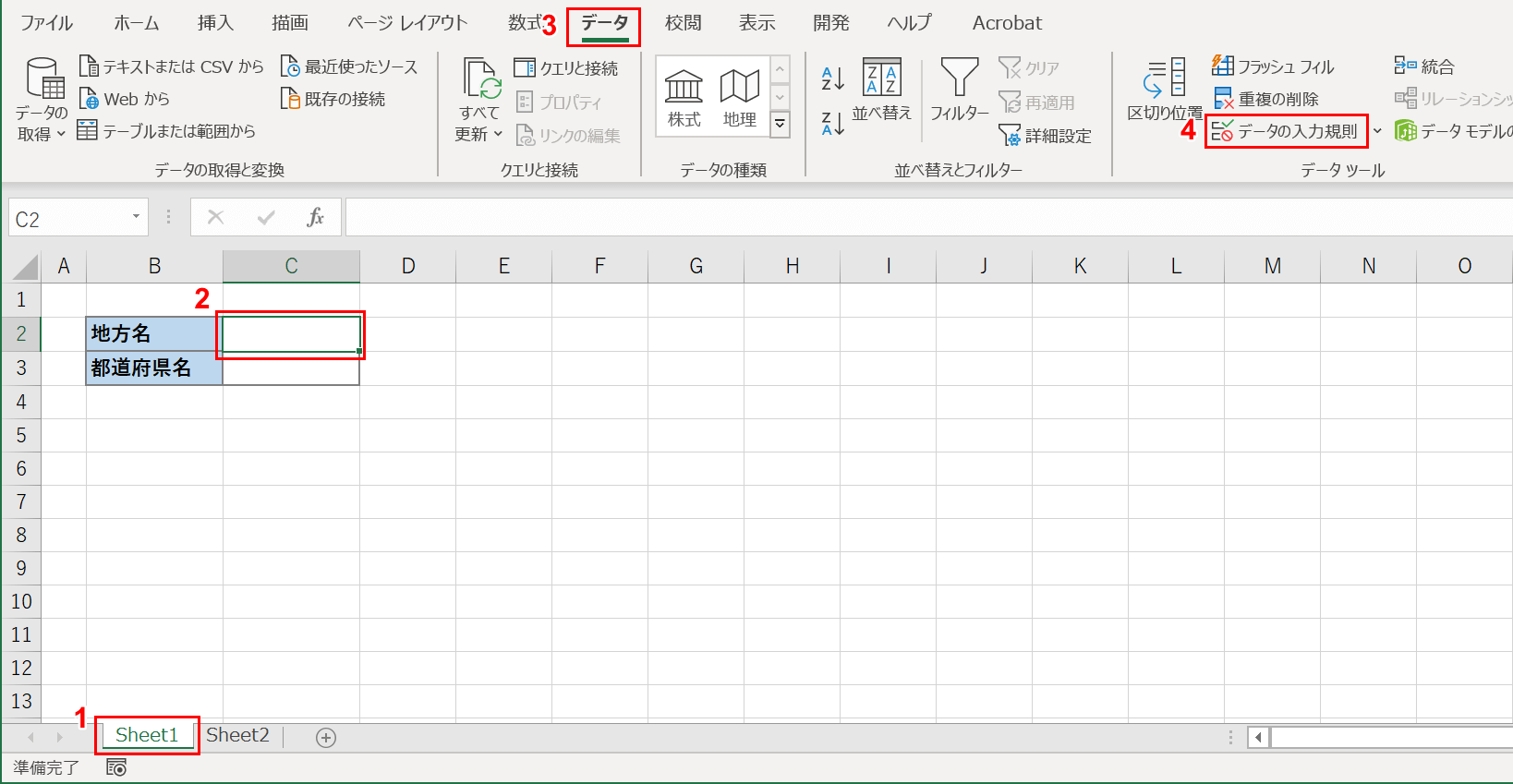
Task: Sort descending with the Z to A icon
Action: [832, 123]
